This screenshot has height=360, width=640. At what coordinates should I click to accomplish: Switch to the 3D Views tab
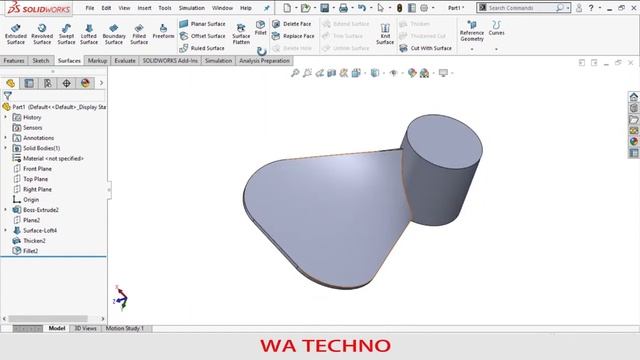[x=85, y=328]
